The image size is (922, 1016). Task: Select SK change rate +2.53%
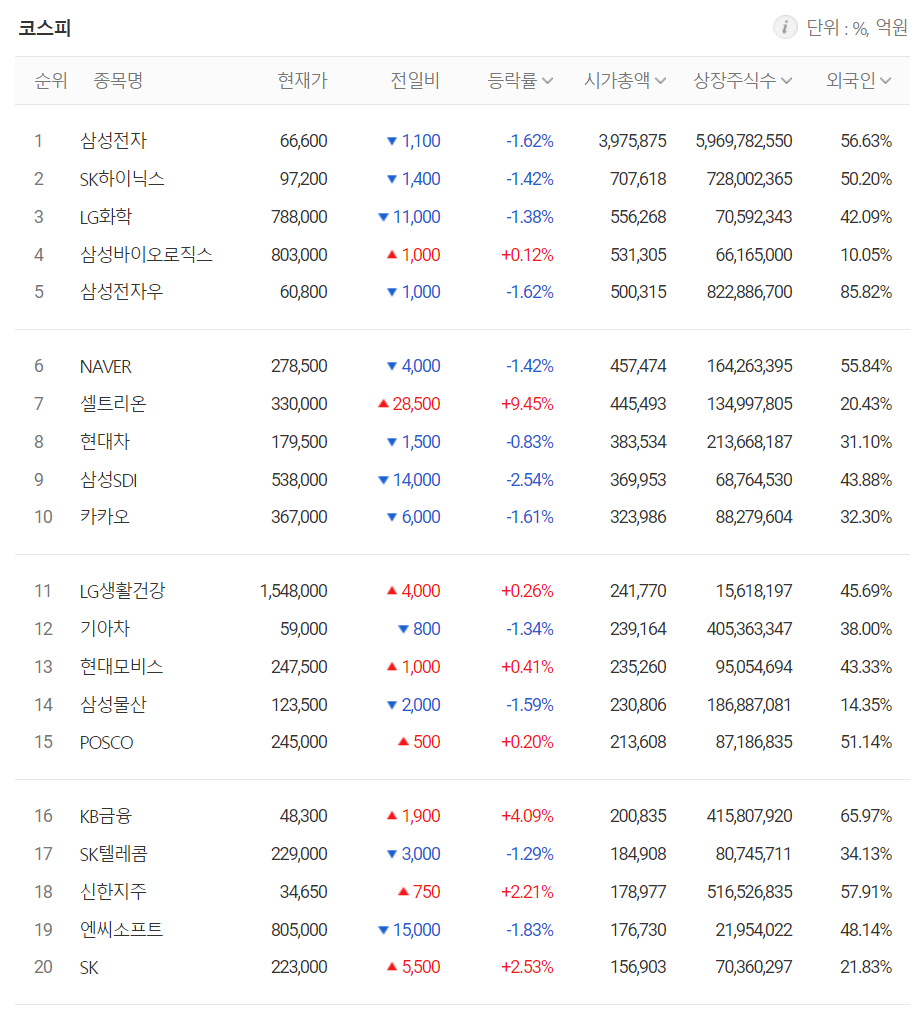(x=527, y=967)
